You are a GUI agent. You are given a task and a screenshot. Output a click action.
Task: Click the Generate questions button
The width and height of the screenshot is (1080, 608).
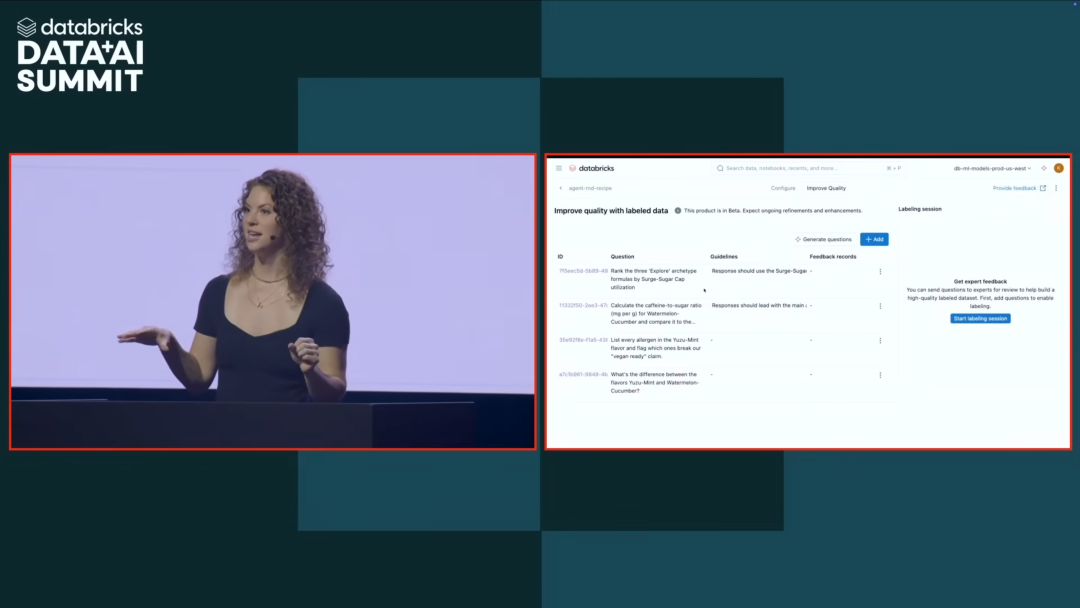click(823, 240)
